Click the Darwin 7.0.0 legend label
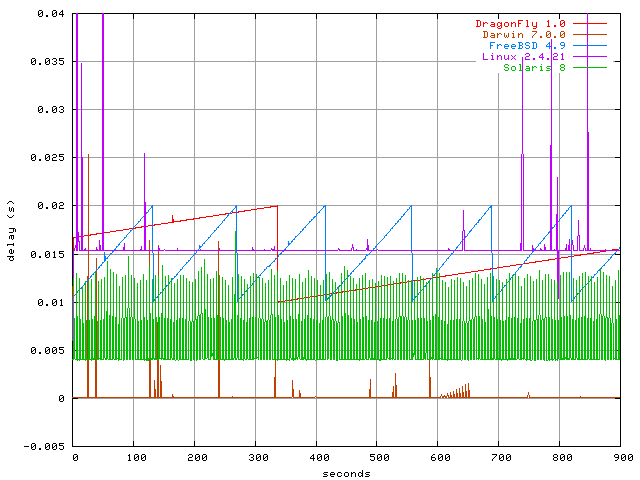 point(523,34)
